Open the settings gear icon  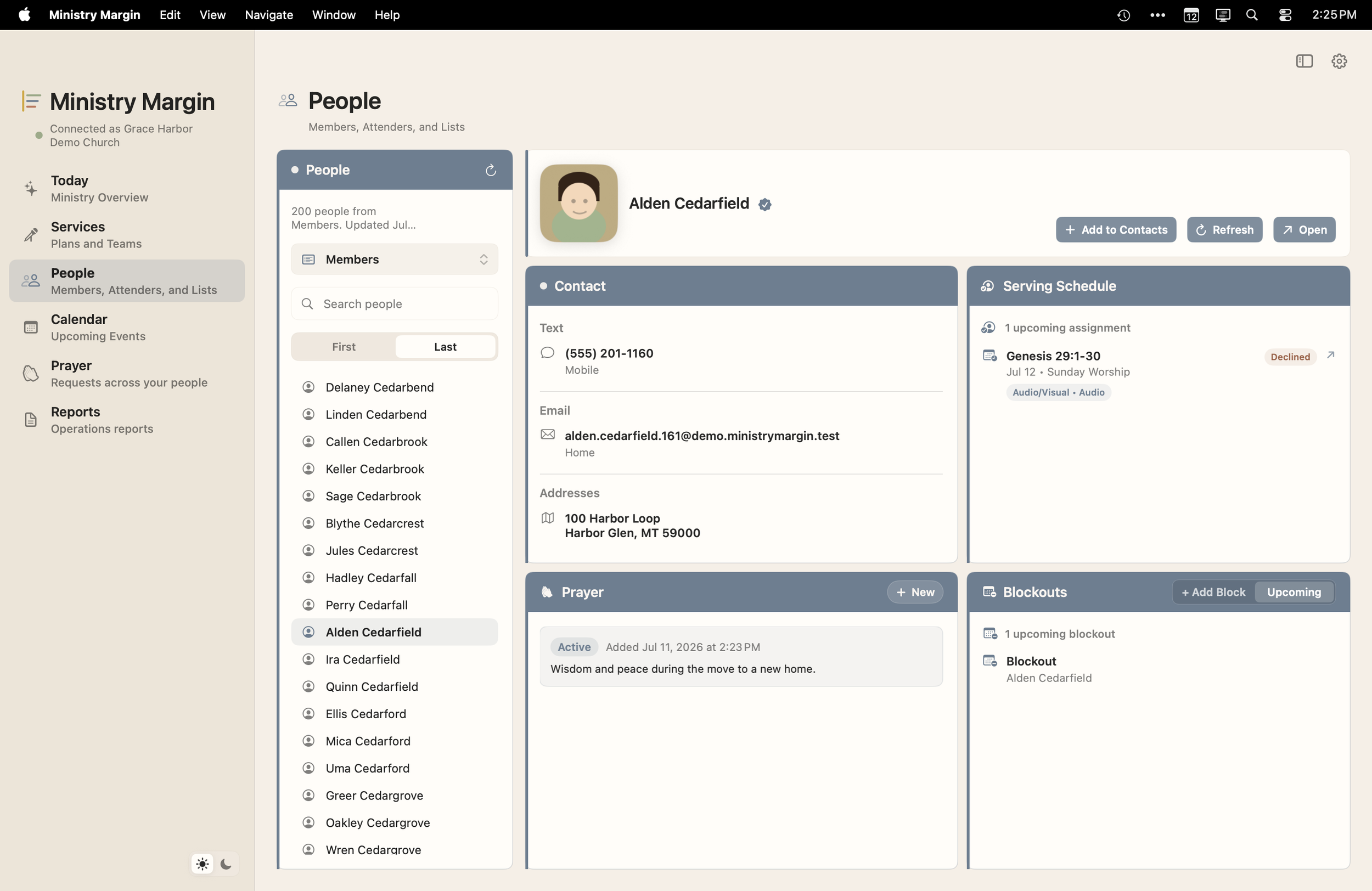pos(1339,61)
